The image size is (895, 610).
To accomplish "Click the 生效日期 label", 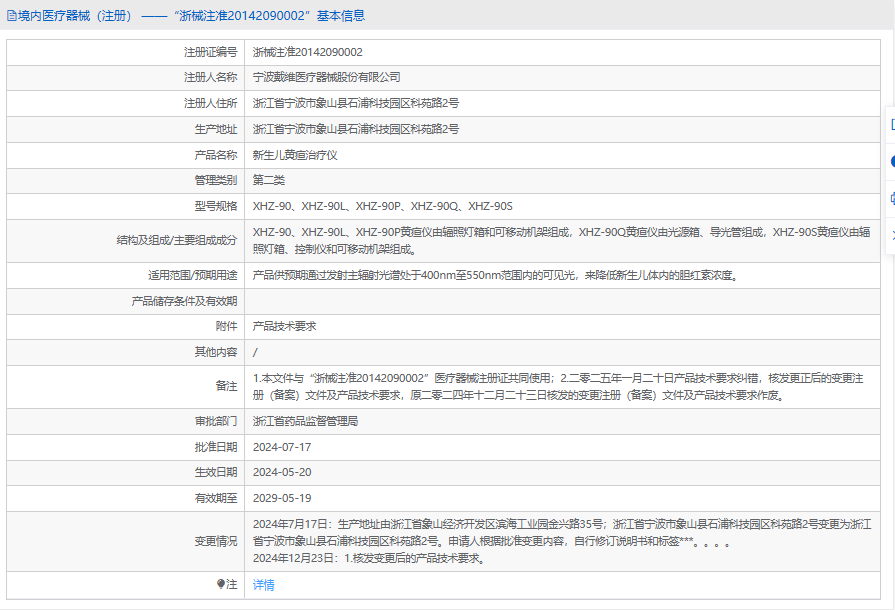I will coord(216,472).
